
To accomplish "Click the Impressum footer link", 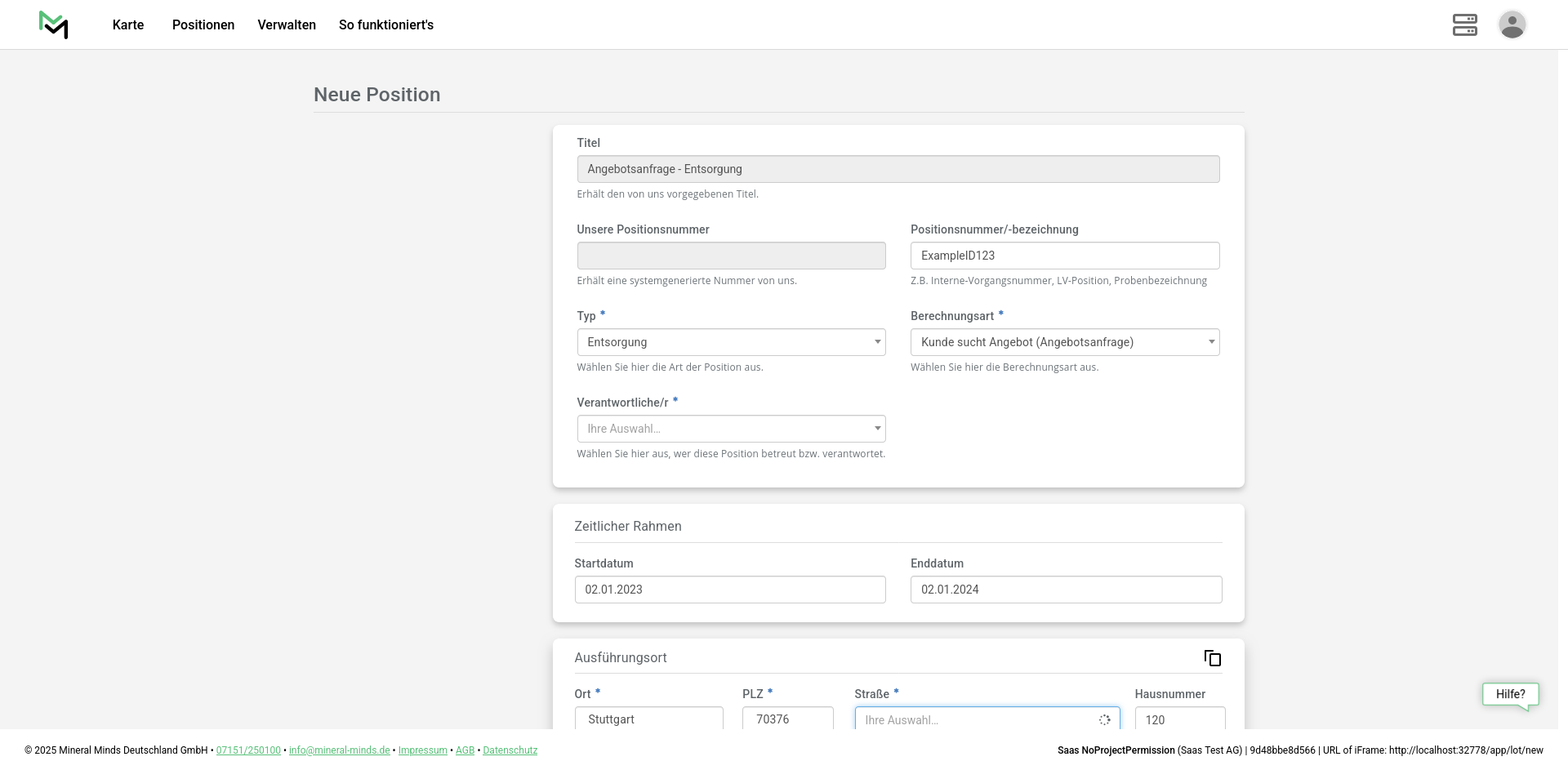I will point(422,750).
